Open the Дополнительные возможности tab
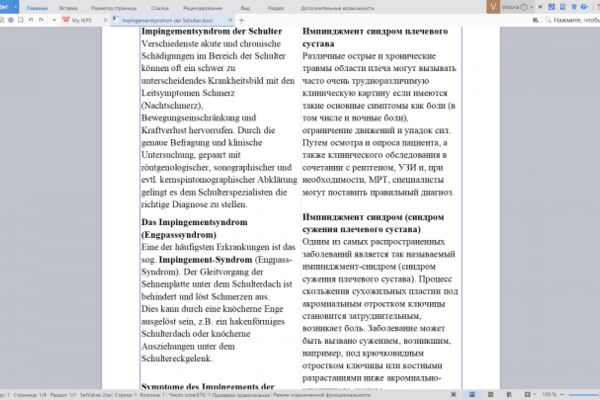Image resolution: width=600 pixels, height=400 pixels. point(338,8)
